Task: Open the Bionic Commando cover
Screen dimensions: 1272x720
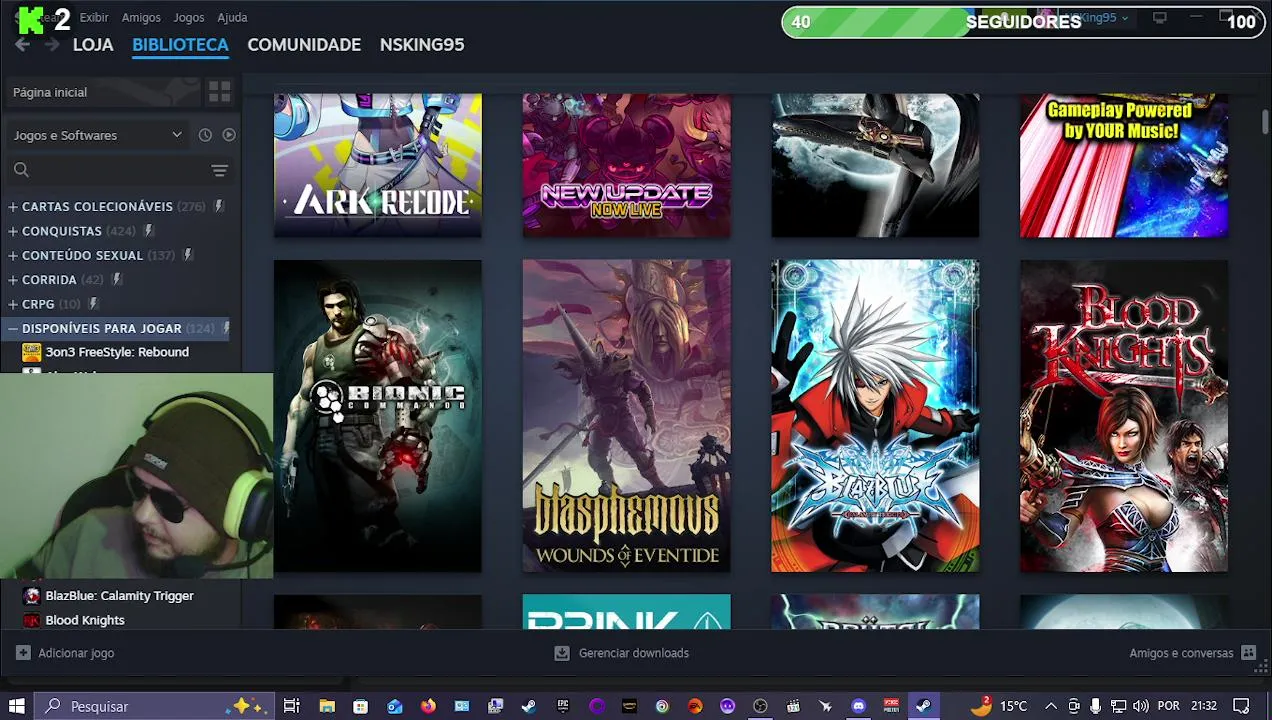Action: [378, 416]
